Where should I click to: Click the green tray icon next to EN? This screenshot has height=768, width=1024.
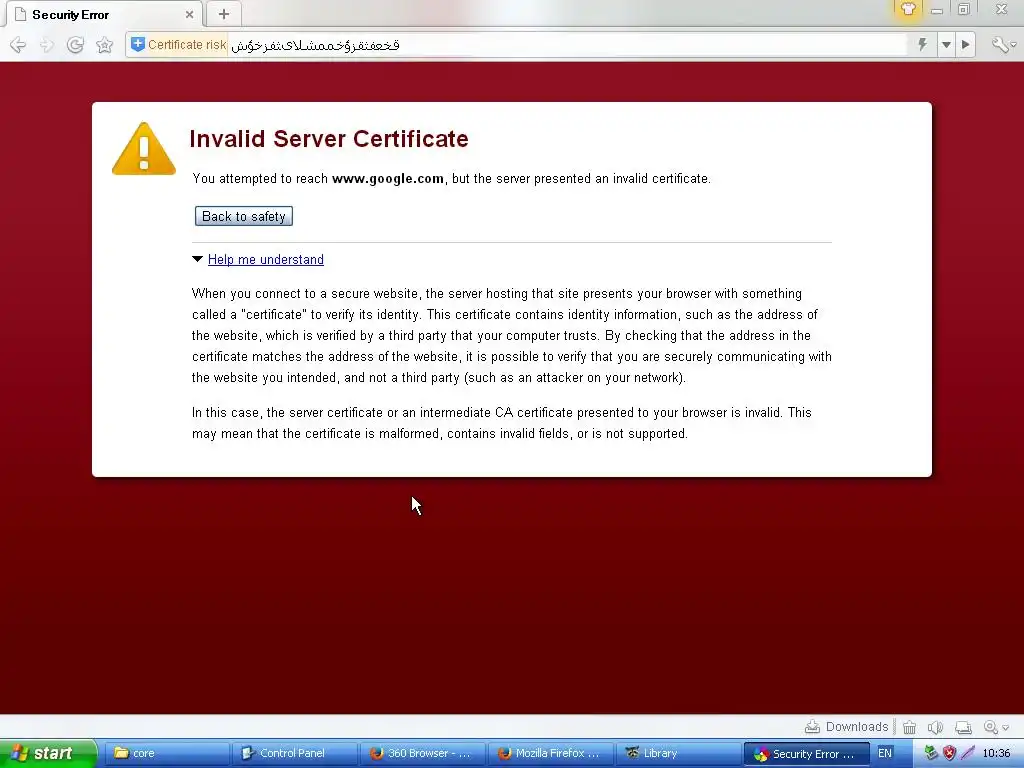point(931,753)
